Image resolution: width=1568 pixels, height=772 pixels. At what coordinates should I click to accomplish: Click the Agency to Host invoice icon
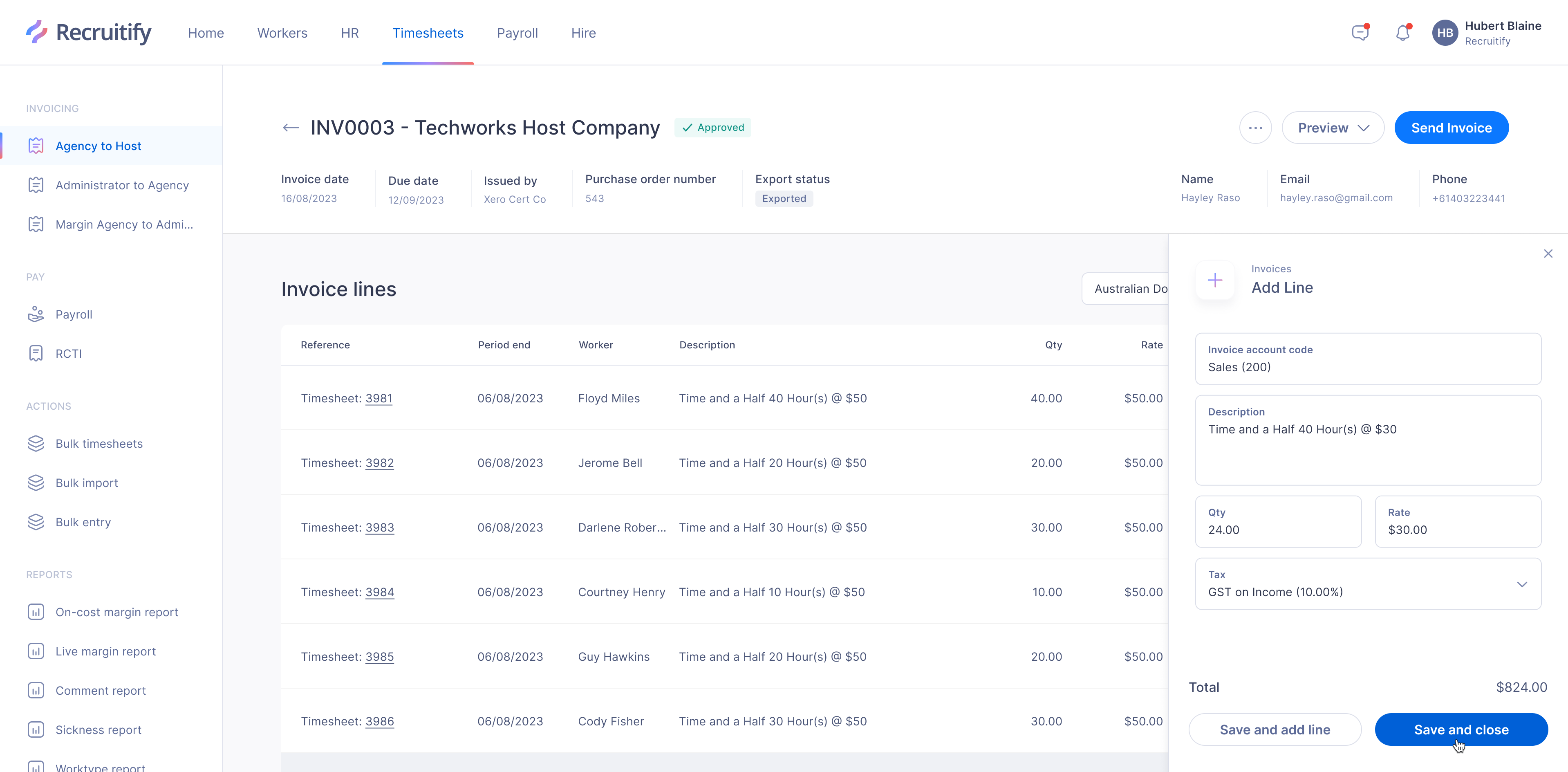[x=36, y=146]
